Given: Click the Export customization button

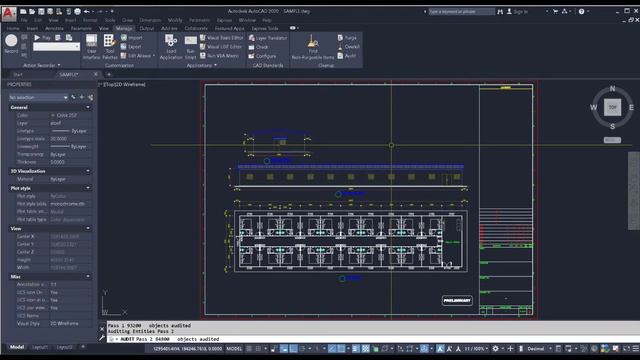Looking at the screenshot, I should [131, 47].
